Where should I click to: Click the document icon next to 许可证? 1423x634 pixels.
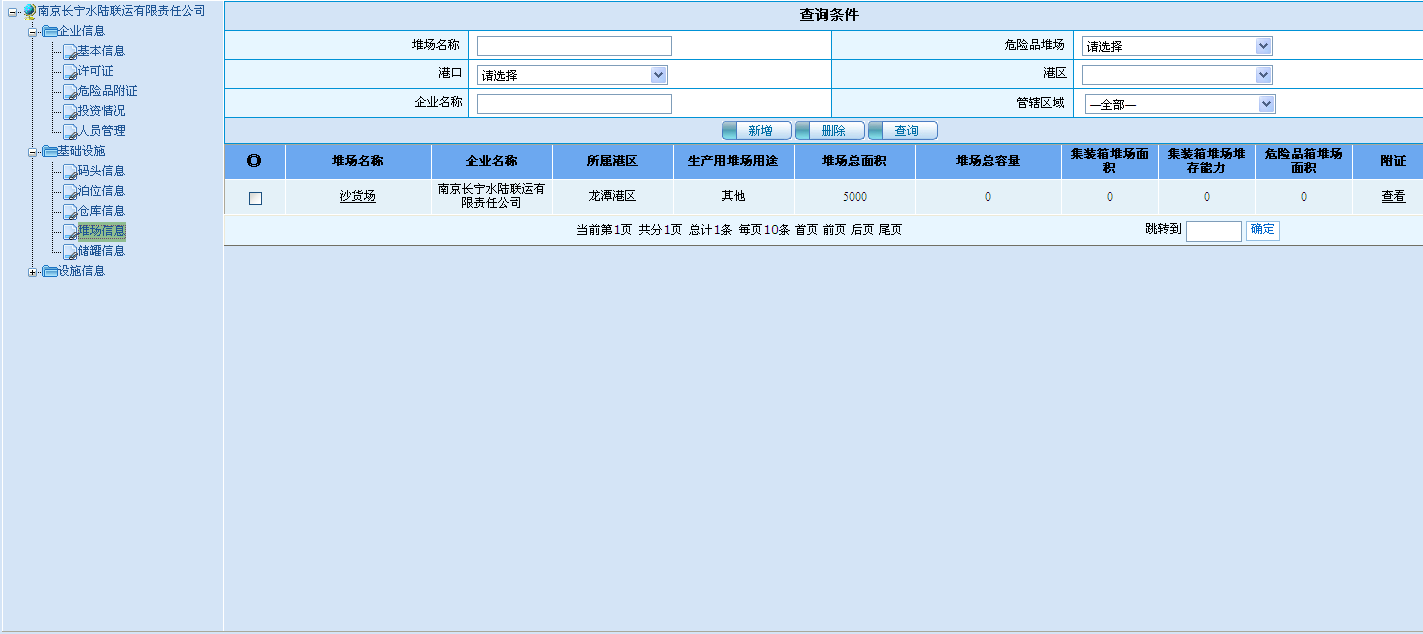tap(69, 71)
